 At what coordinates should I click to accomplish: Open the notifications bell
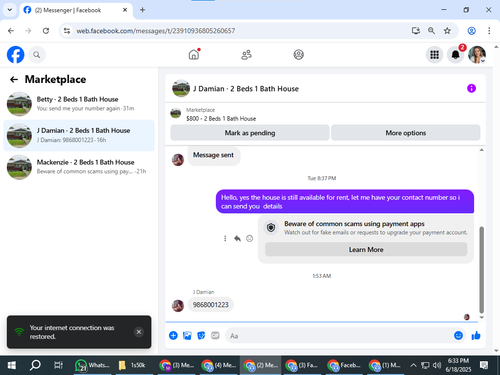[455, 55]
